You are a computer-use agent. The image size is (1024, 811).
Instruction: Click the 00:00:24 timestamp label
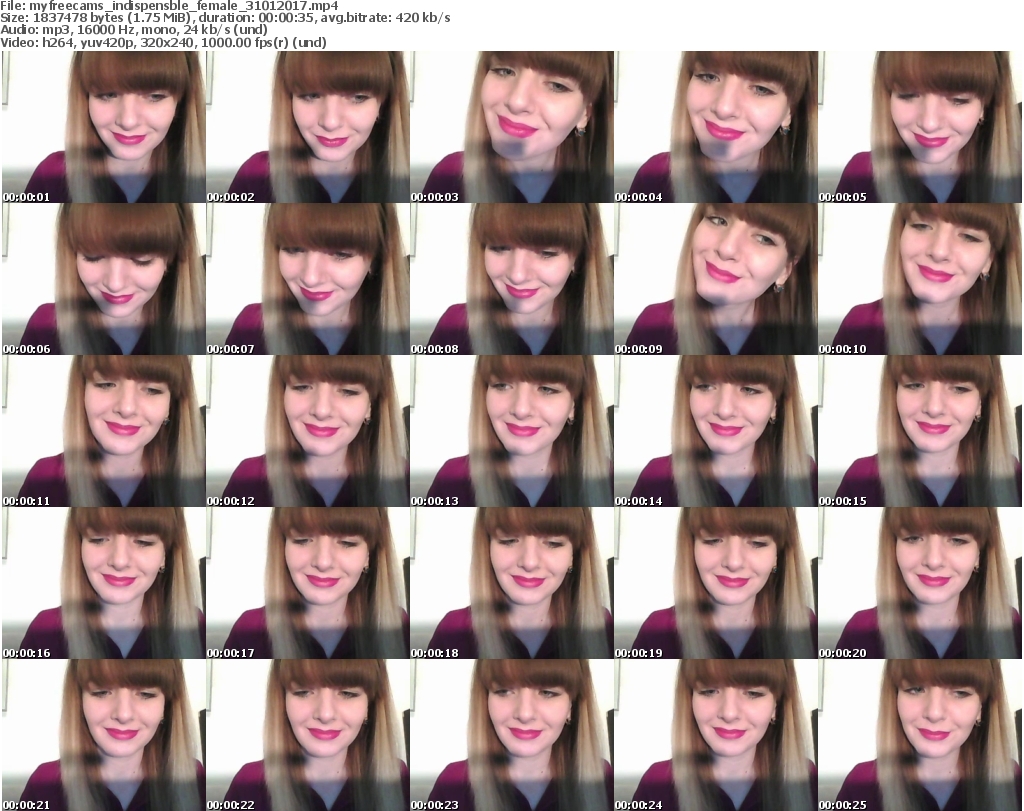pyautogui.click(x=639, y=805)
